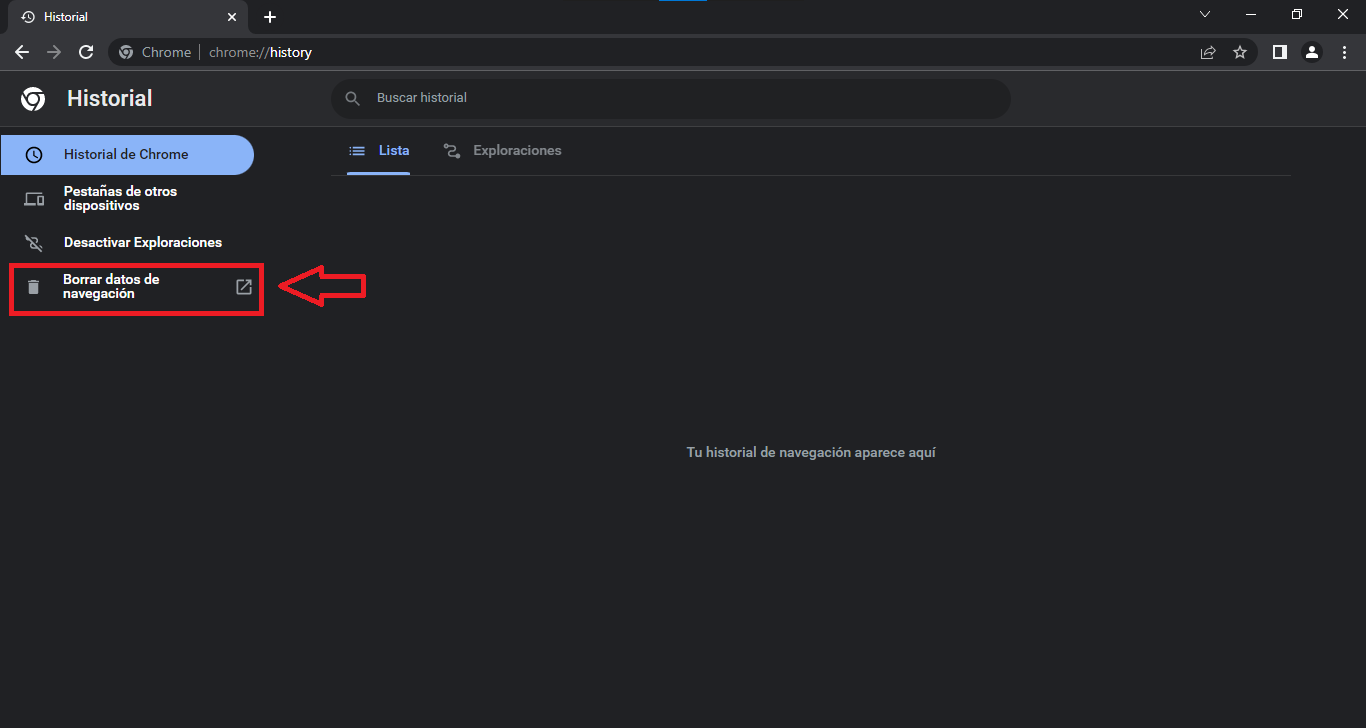The width and height of the screenshot is (1366, 728).
Task: Open the user profile icon
Action: point(1312,52)
